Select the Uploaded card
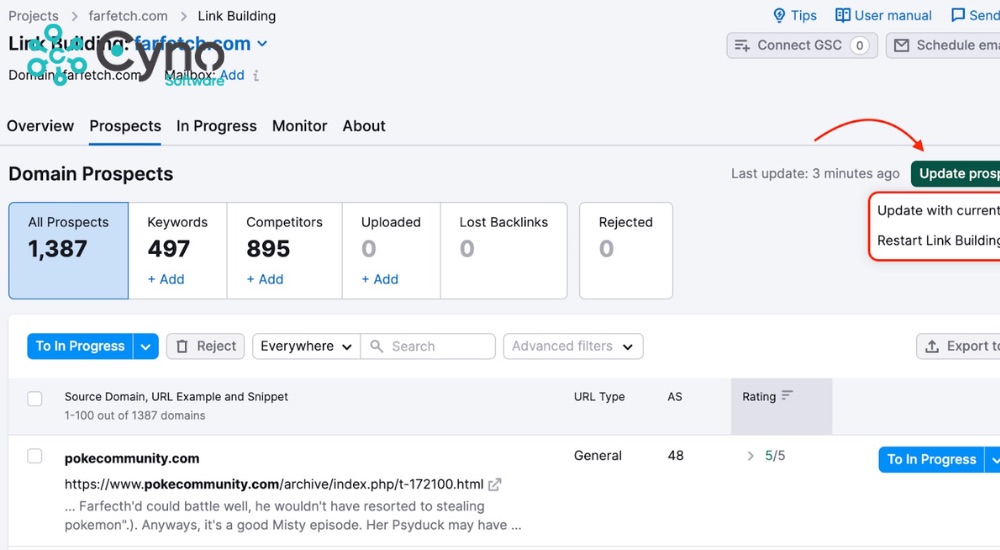The height and width of the screenshot is (550, 1000). click(391, 251)
